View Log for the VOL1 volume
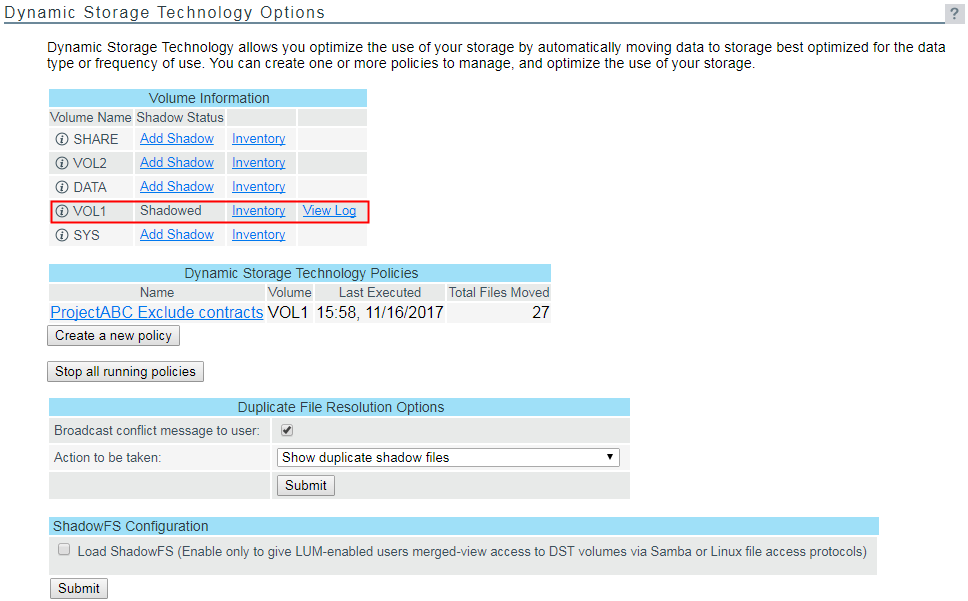 329,211
